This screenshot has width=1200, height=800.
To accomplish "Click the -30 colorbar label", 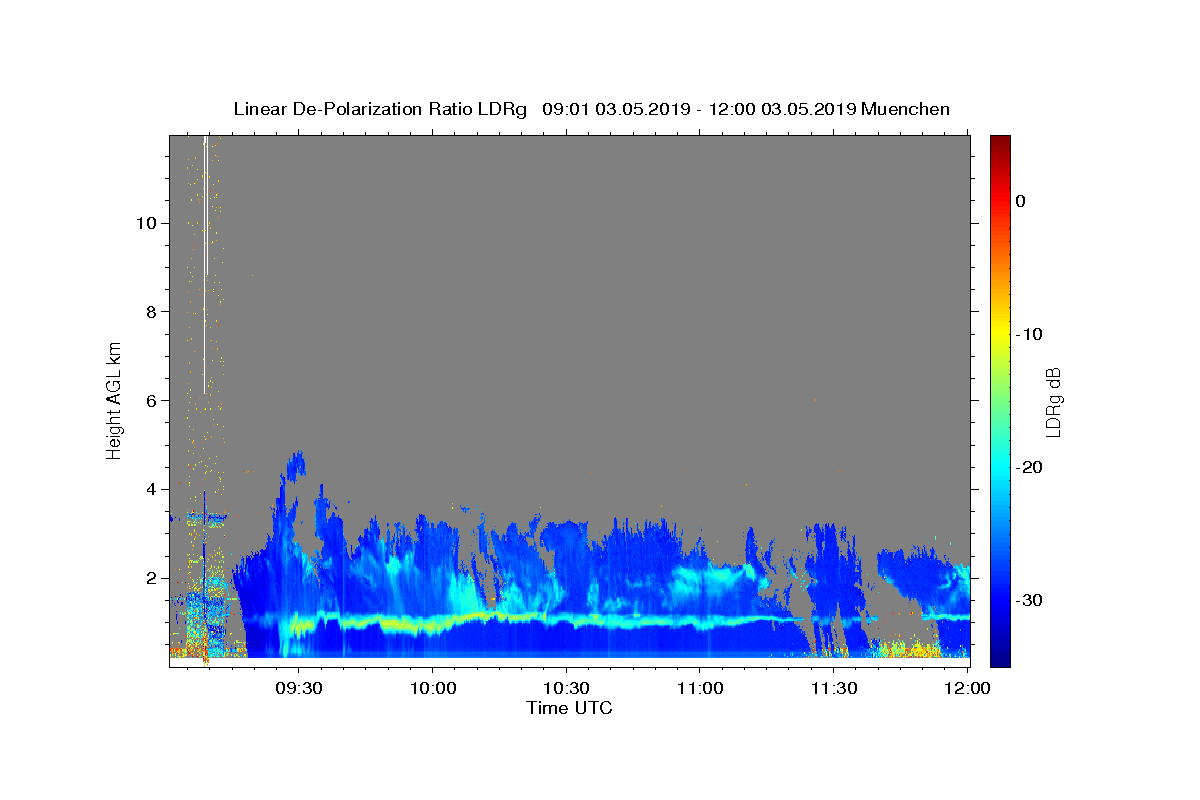I will click(1029, 600).
